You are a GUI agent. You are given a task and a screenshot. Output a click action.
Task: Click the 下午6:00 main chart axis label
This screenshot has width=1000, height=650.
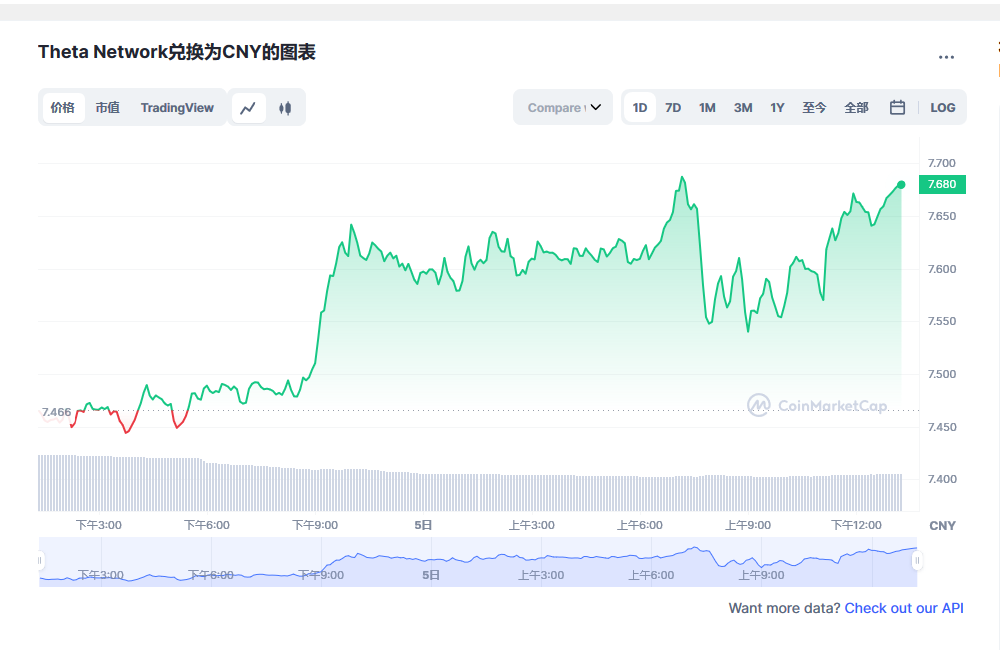(x=207, y=525)
